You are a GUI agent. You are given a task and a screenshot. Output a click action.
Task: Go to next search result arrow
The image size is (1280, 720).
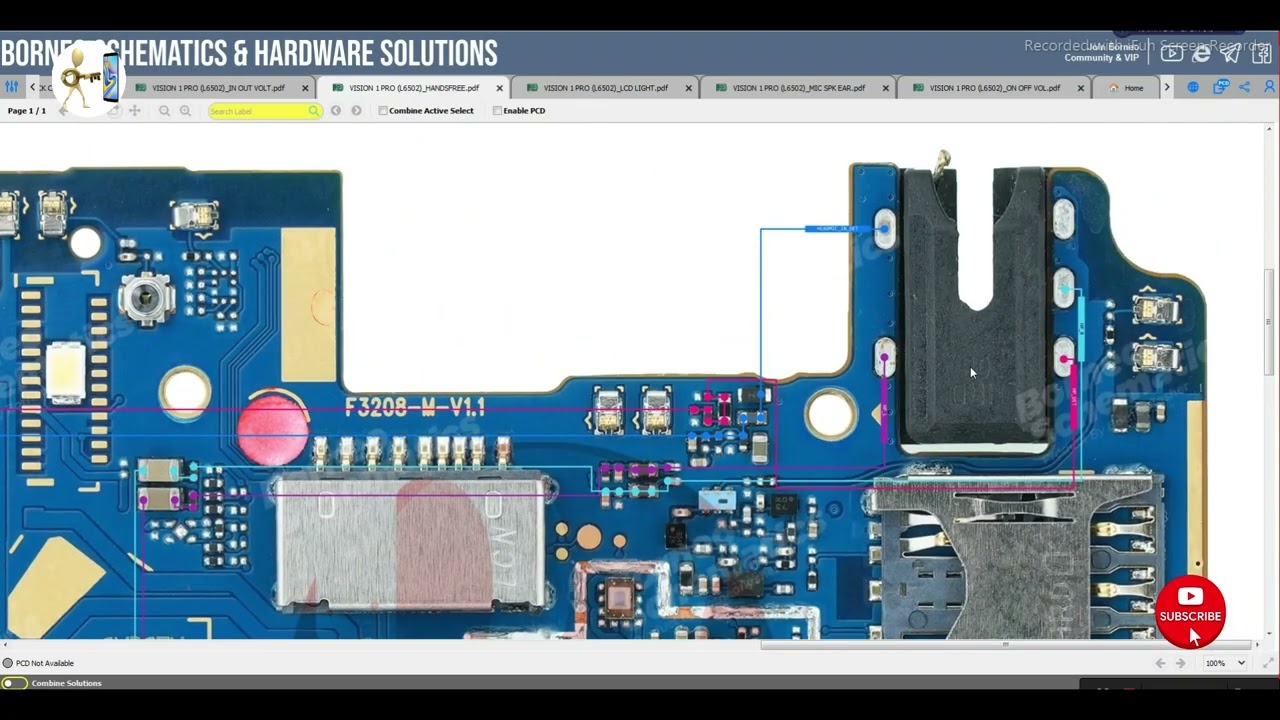356,111
